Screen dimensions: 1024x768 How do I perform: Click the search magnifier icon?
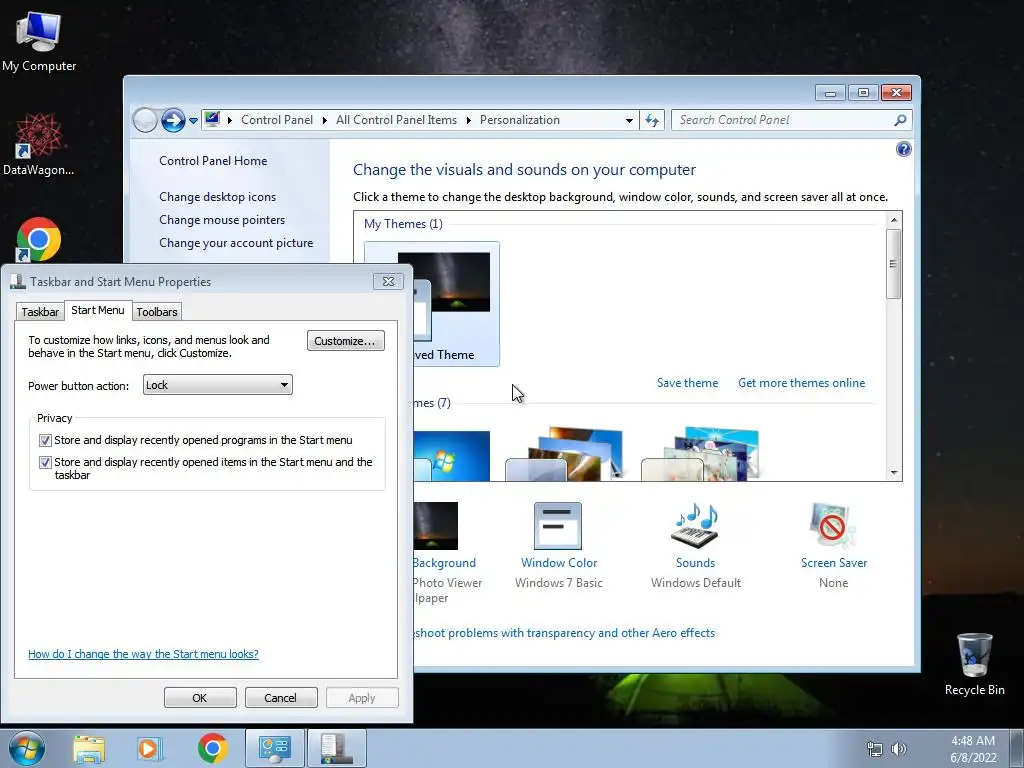[x=901, y=120]
